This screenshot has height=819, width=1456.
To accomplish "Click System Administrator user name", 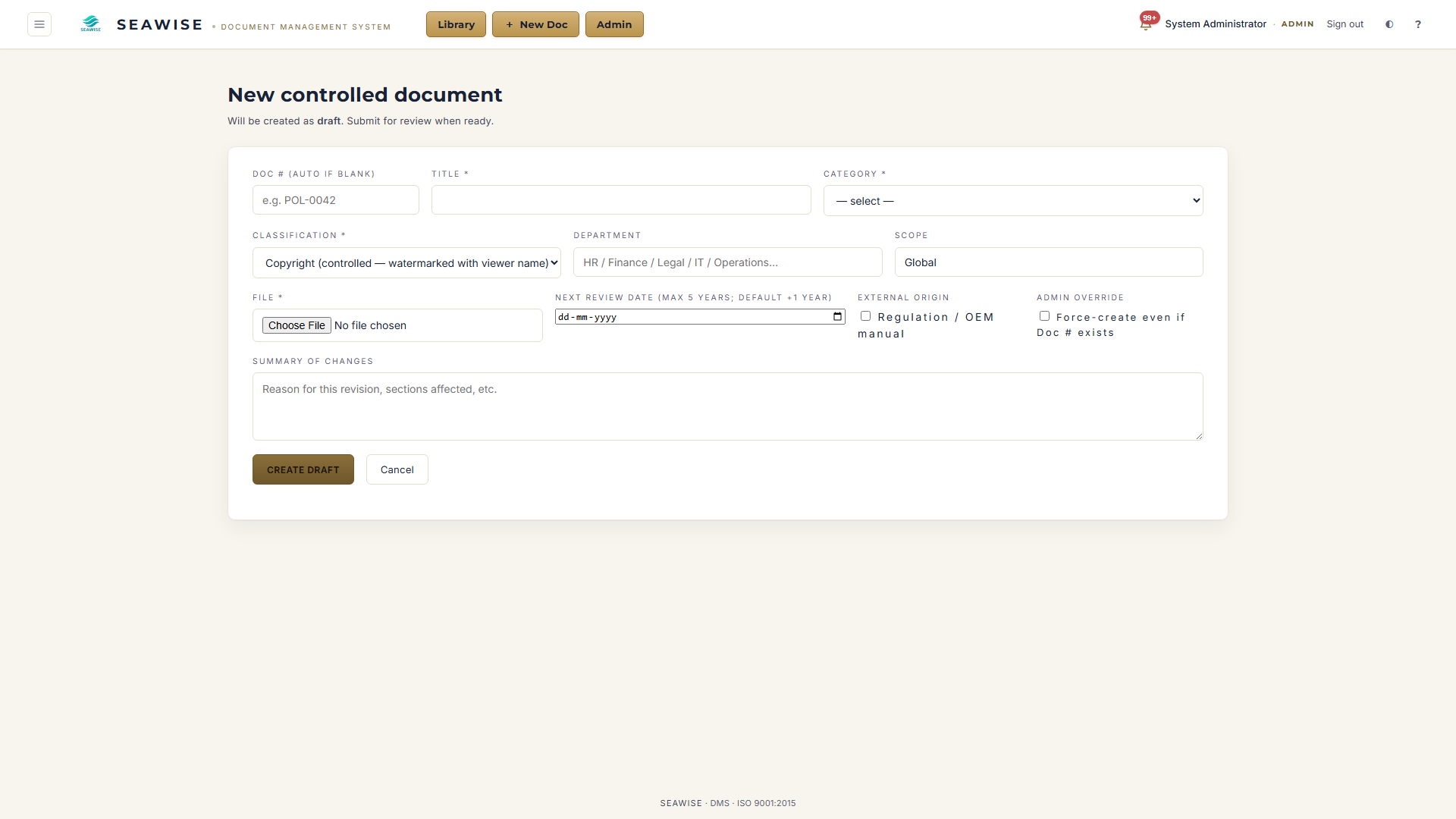I will coord(1216,24).
